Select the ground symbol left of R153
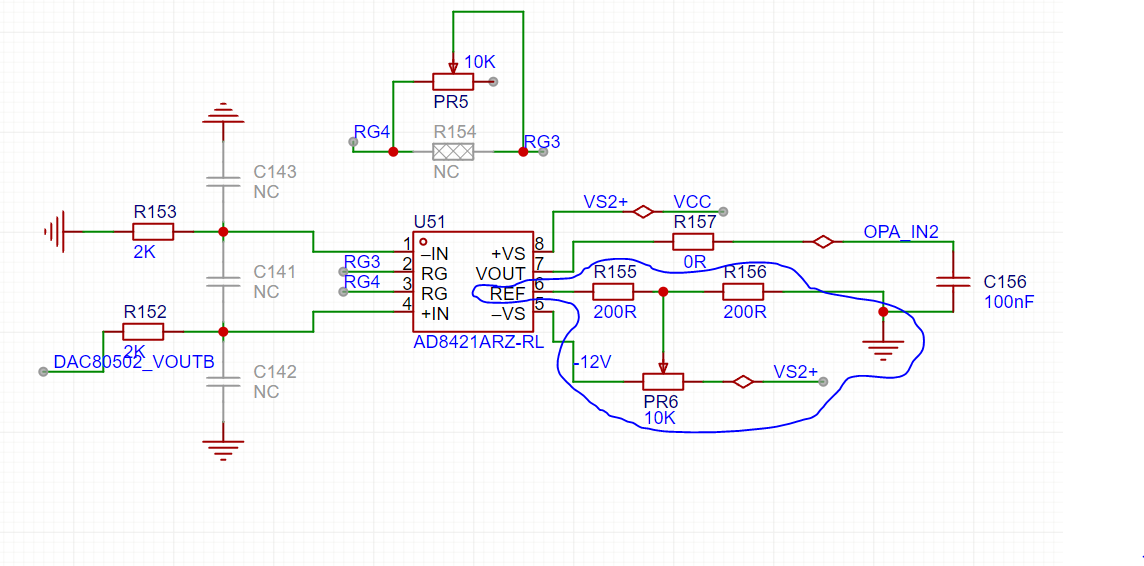 click(x=57, y=232)
